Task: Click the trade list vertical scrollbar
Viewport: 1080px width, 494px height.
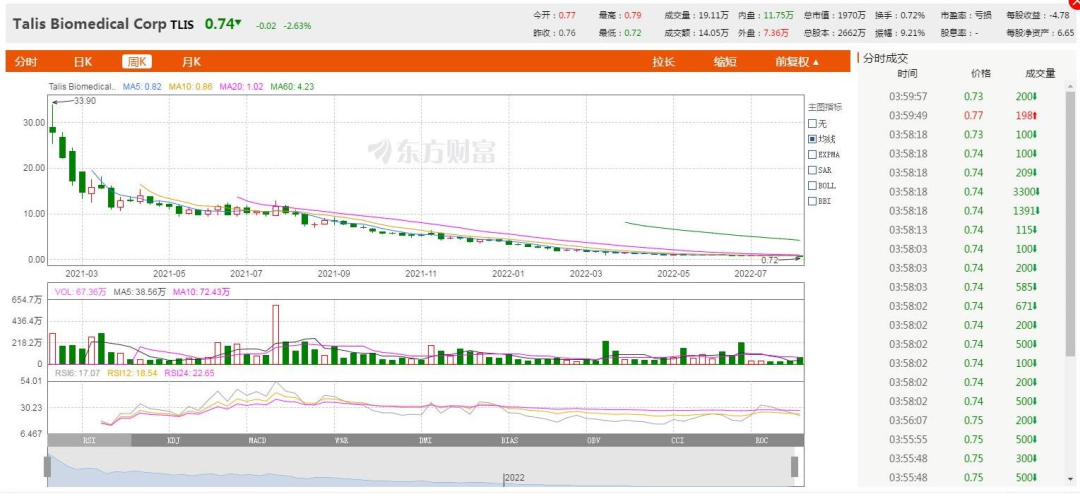Action: click(1070, 224)
